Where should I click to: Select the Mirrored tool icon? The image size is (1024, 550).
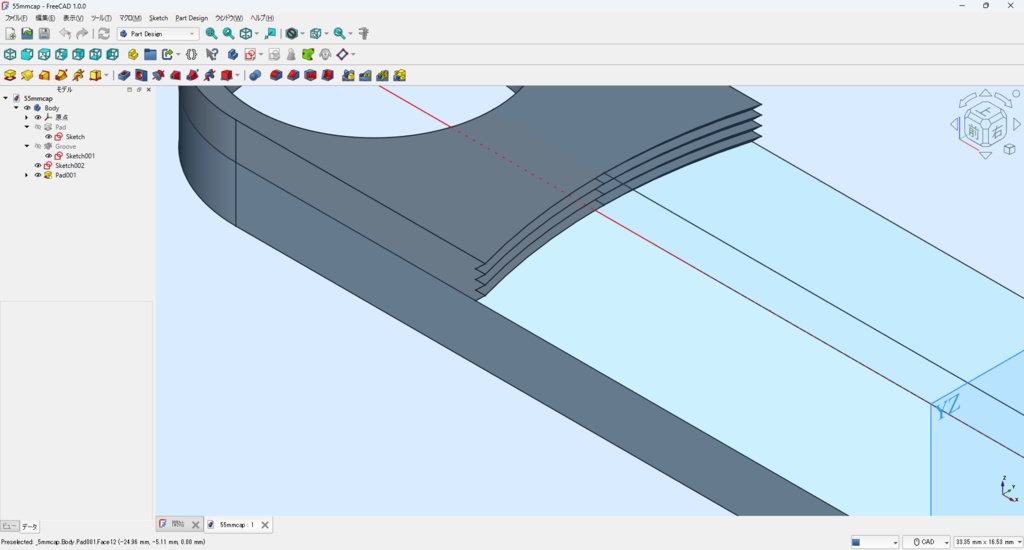[348, 75]
